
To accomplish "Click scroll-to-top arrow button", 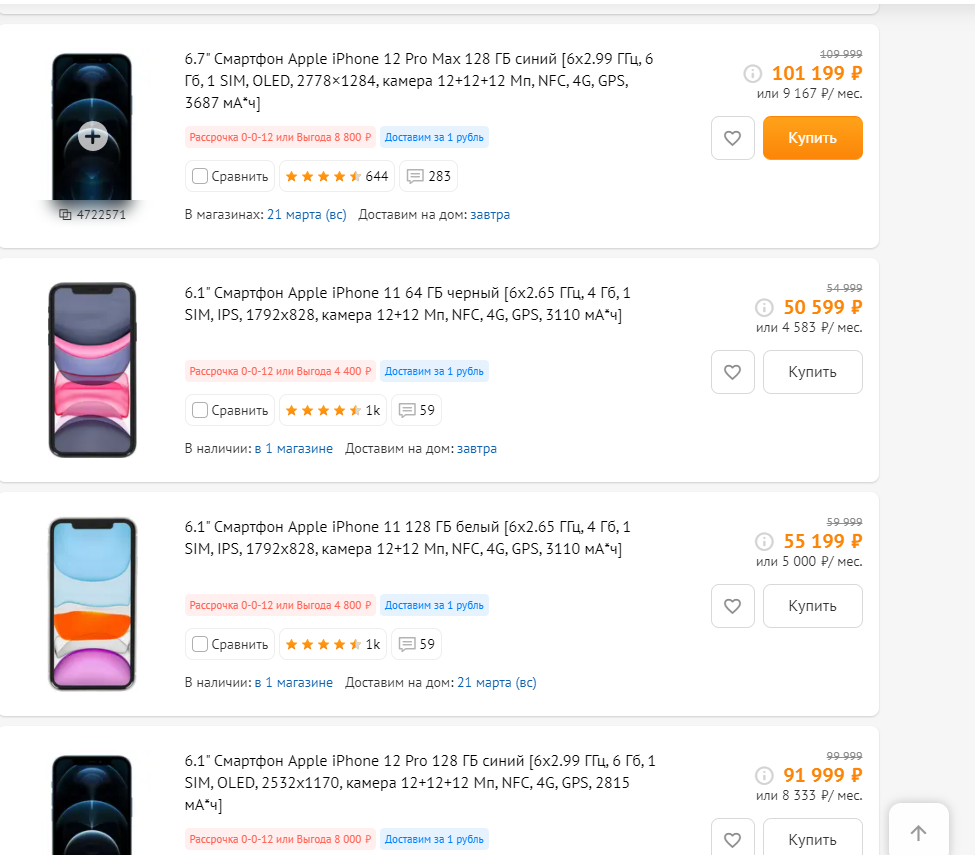I will coord(918,832).
